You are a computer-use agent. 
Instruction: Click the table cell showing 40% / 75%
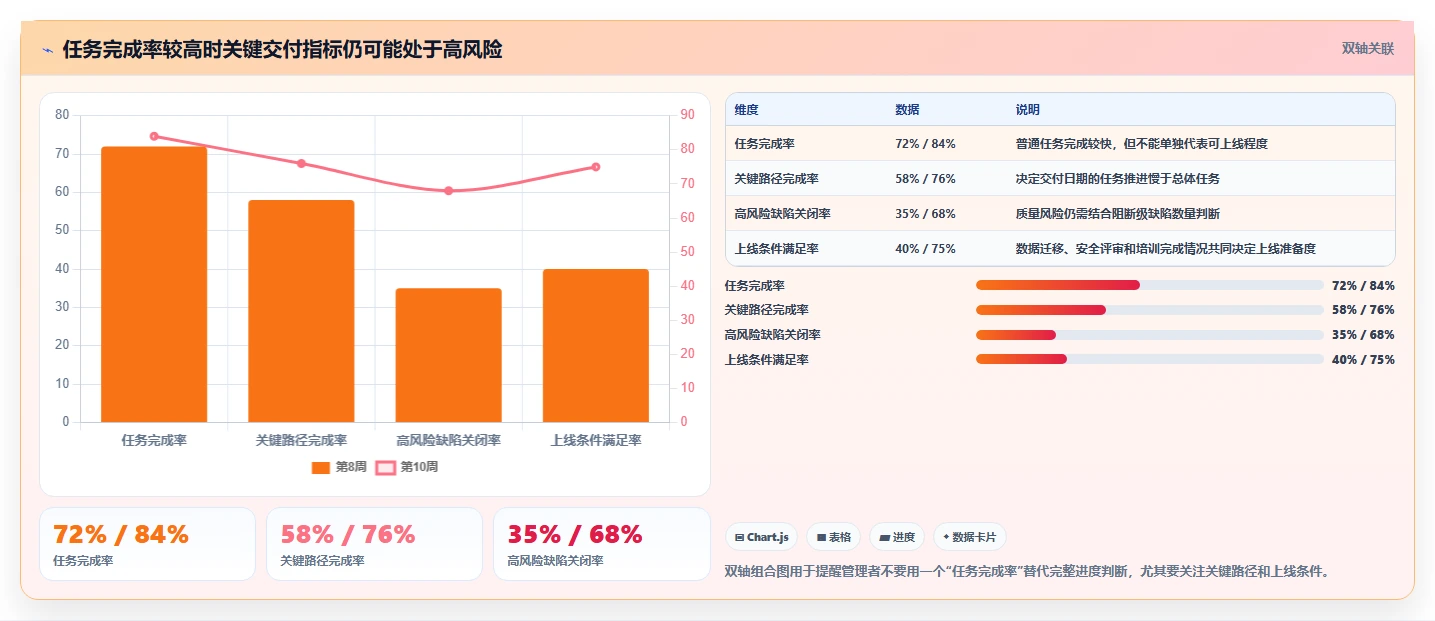(x=925, y=249)
